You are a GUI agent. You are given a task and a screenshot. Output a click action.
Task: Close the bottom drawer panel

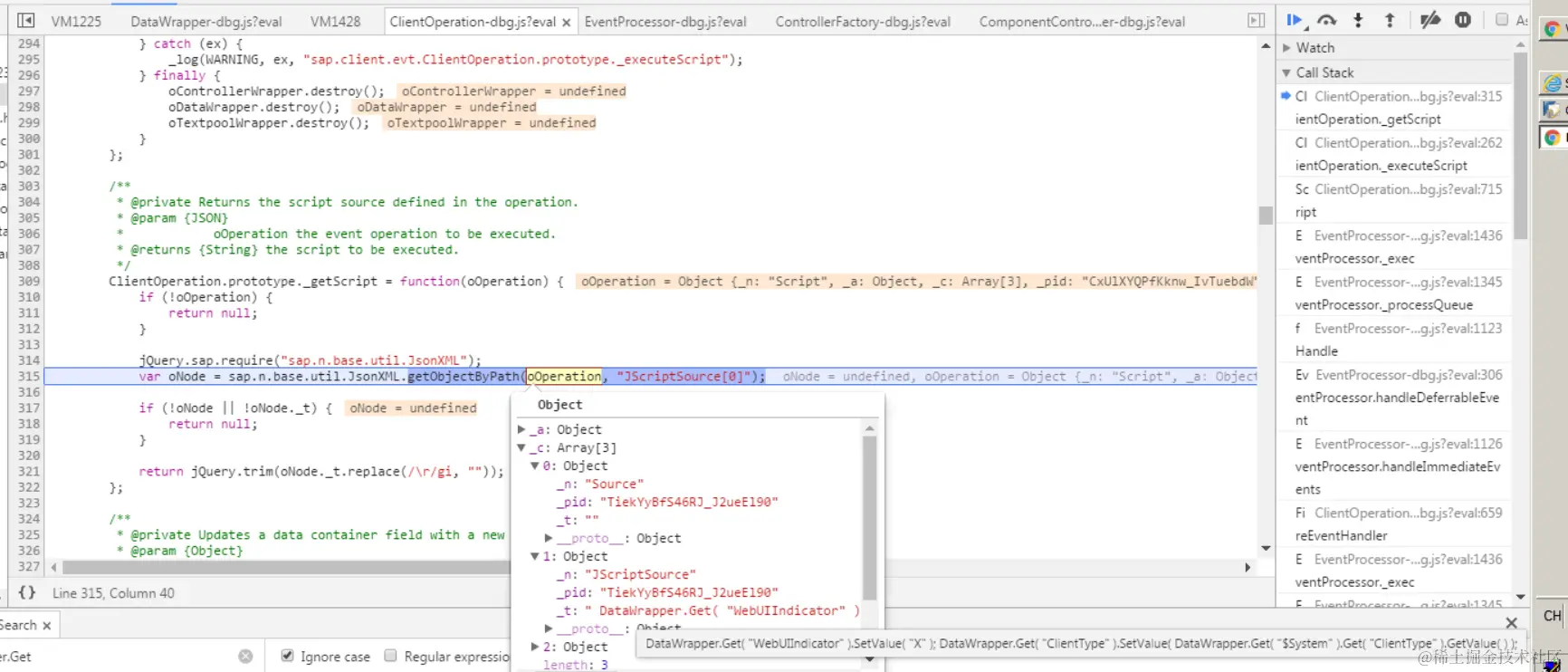pyautogui.click(x=1511, y=622)
